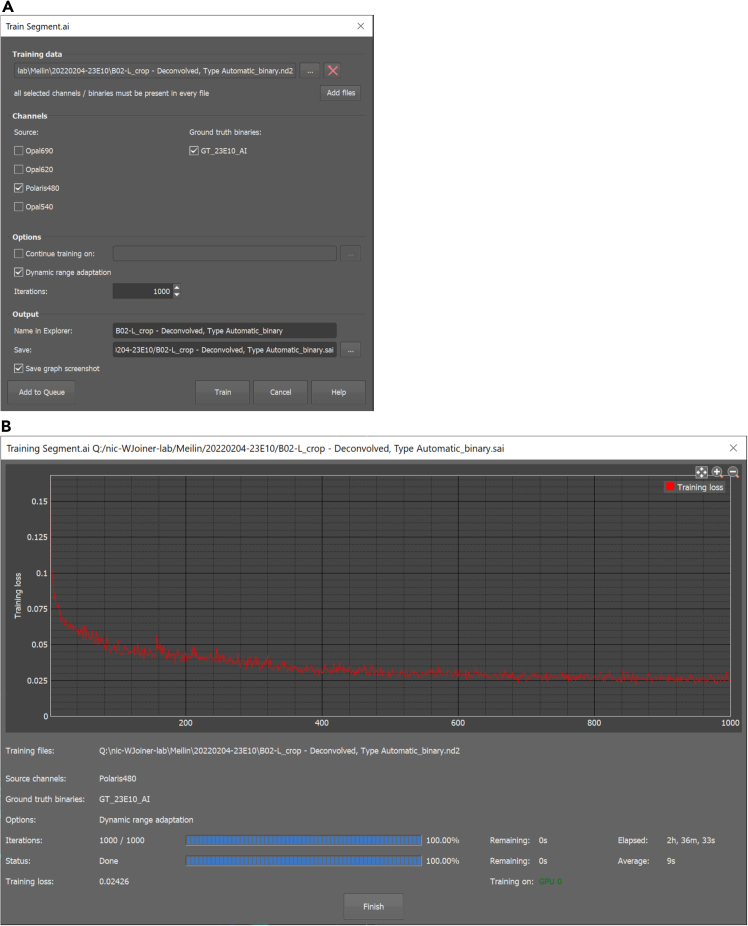Image resolution: width=748 pixels, height=926 pixels.
Task: Close the Training Segment.ai window
Action: 733,448
